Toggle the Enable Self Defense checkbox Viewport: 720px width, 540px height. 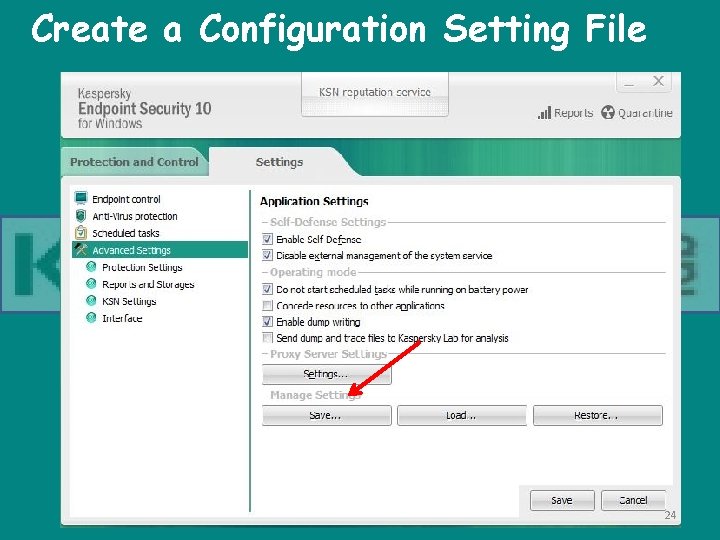(267, 239)
